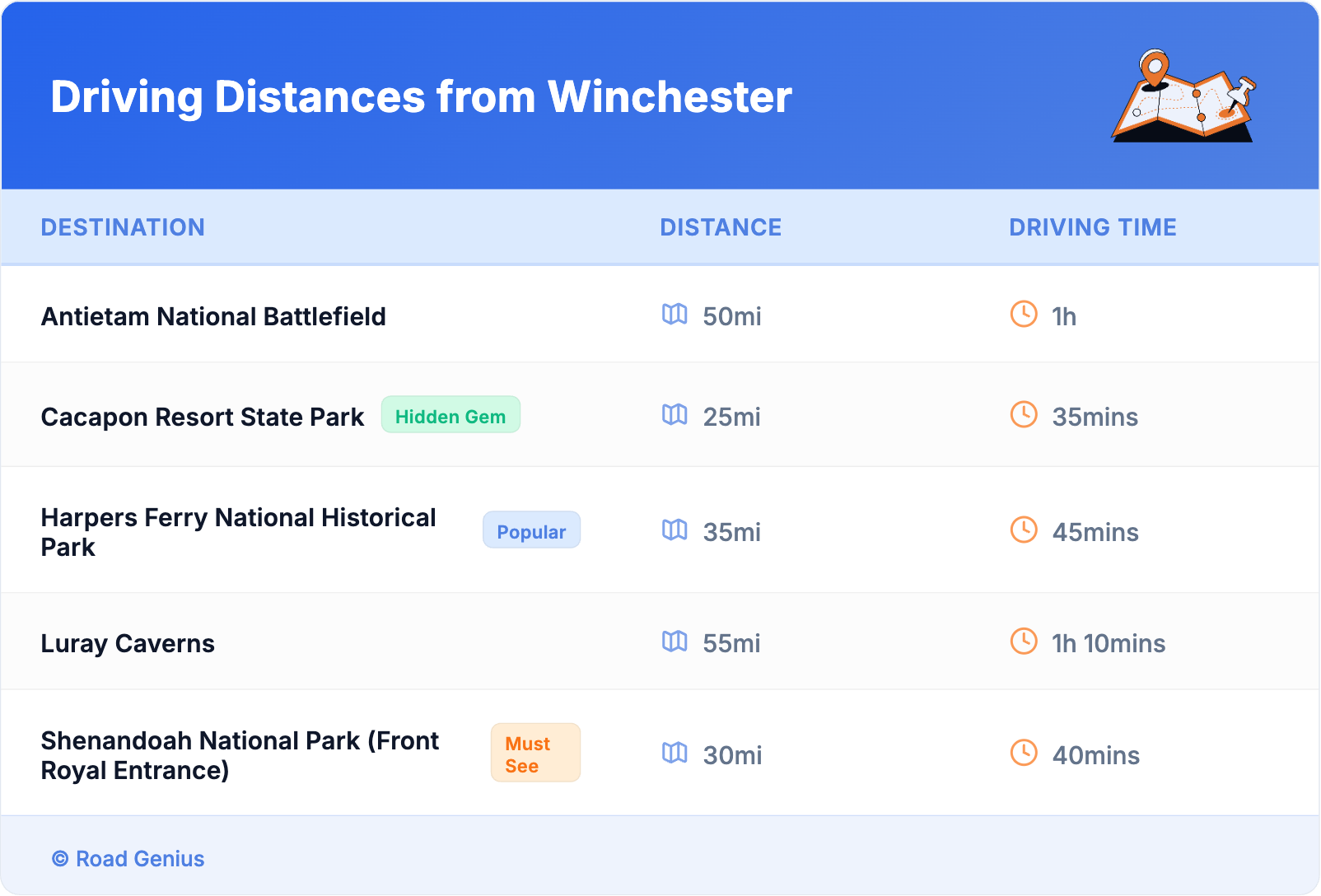Click the Must See badge
Screen dimensions: 1321x896
[x=535, y=754]
